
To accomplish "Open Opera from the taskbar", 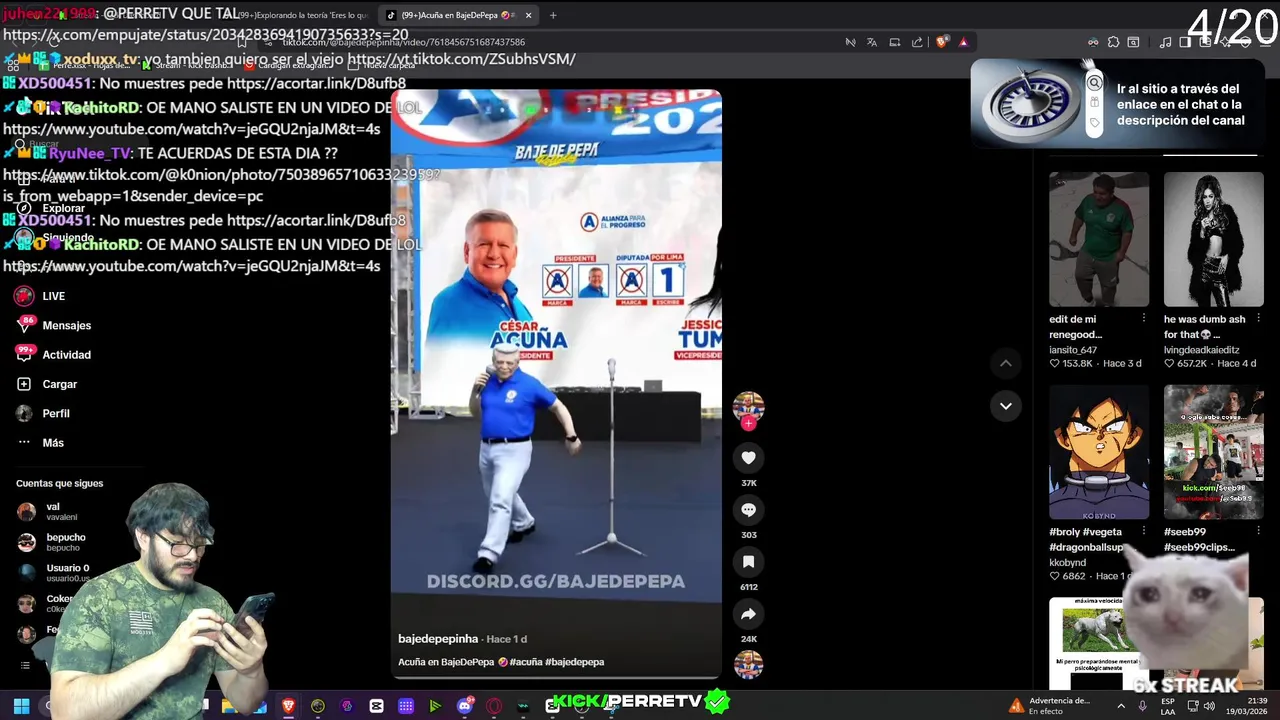I will [494, 706].
